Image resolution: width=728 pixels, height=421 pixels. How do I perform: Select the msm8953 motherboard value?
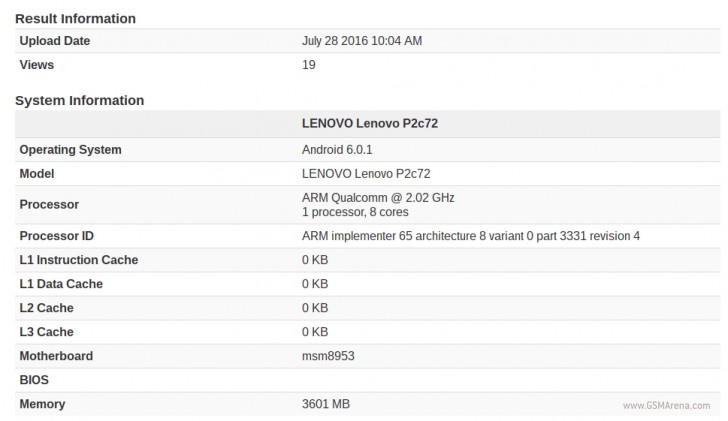[327, 356]
